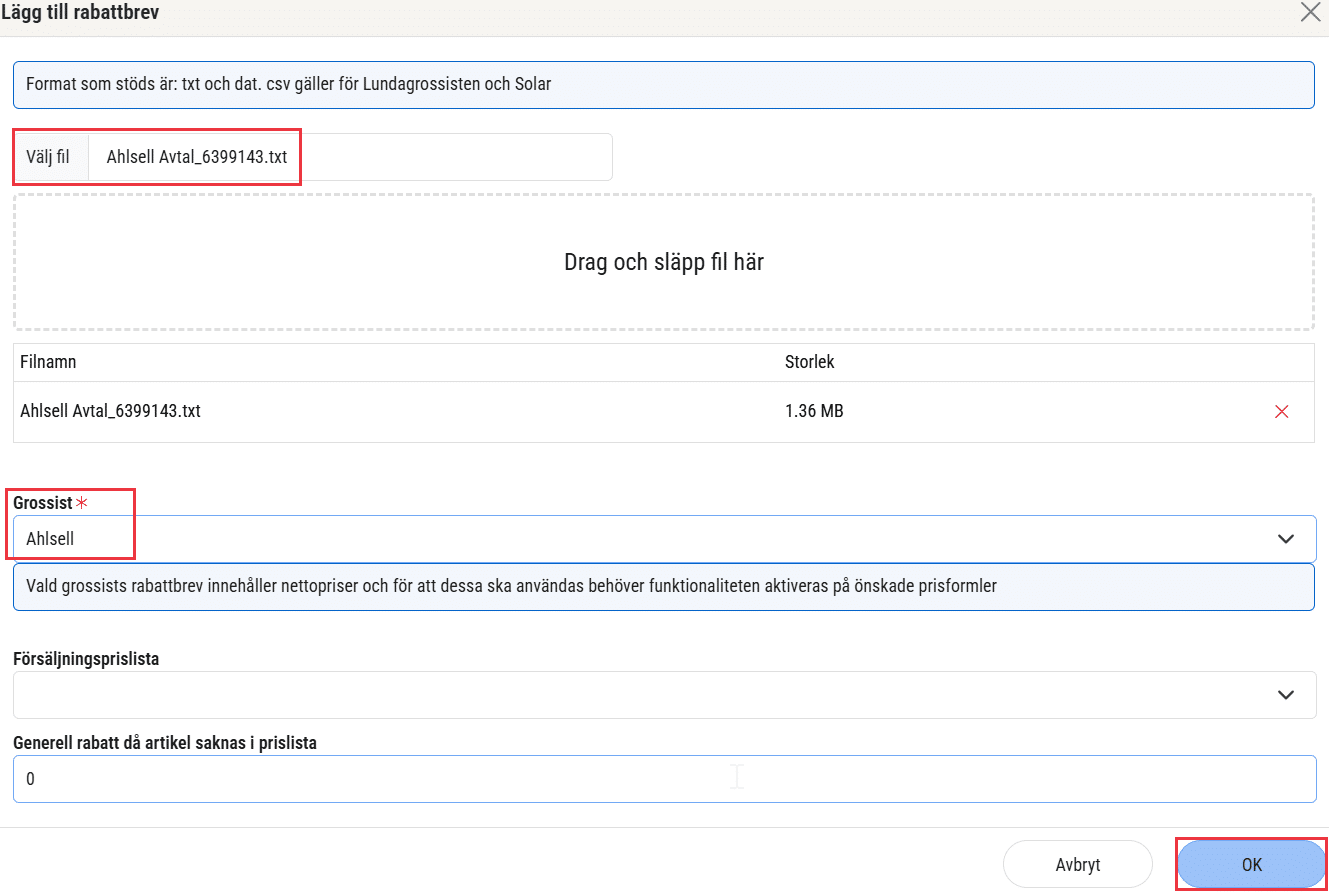The height and width of the screenshot is (892, 1329).
Task: Click the chevron arrow of the Försäljningsprislista dropdown
Action: click(x=1286, y=694)
